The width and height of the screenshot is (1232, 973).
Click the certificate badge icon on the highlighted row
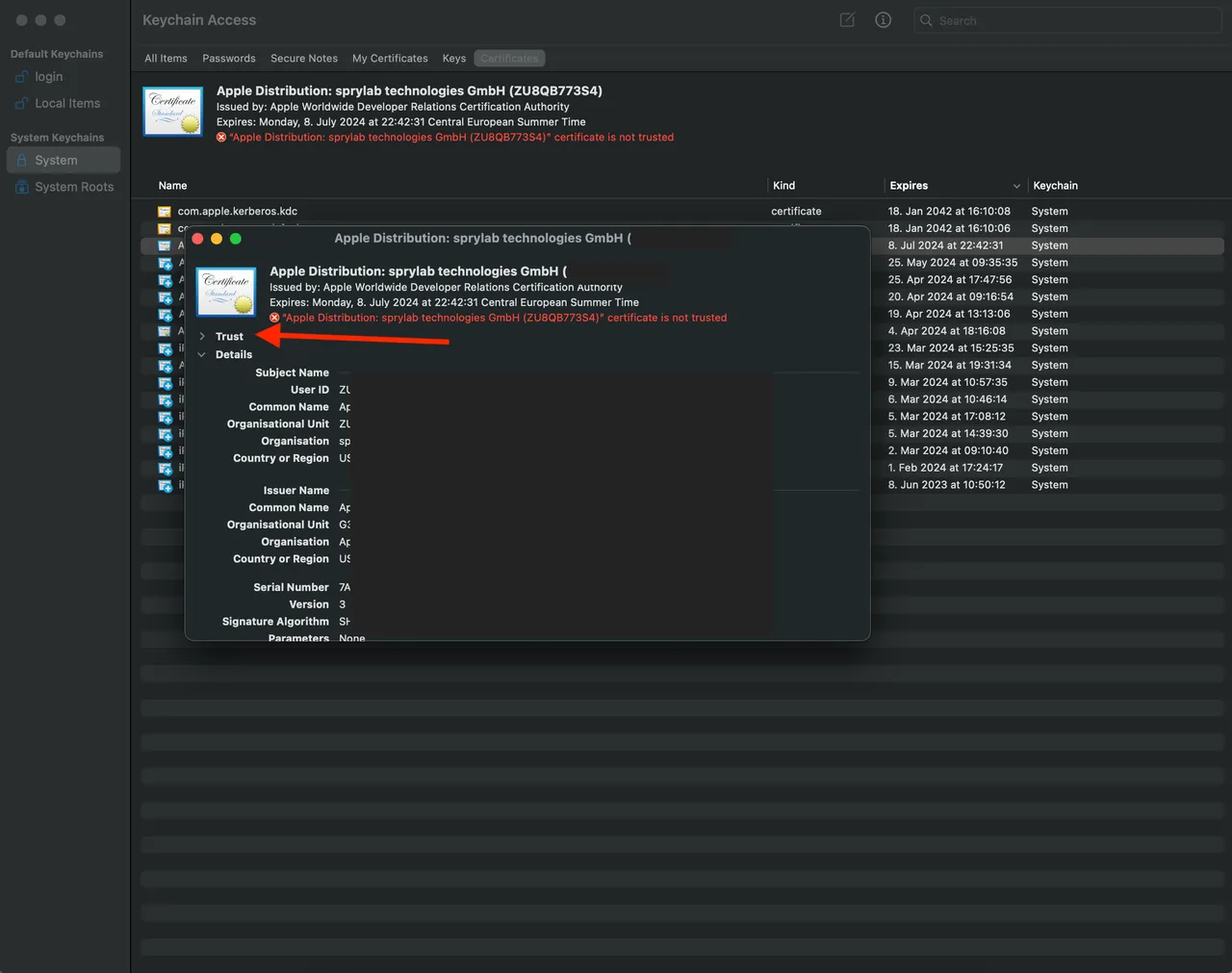[x=164, y=245]
